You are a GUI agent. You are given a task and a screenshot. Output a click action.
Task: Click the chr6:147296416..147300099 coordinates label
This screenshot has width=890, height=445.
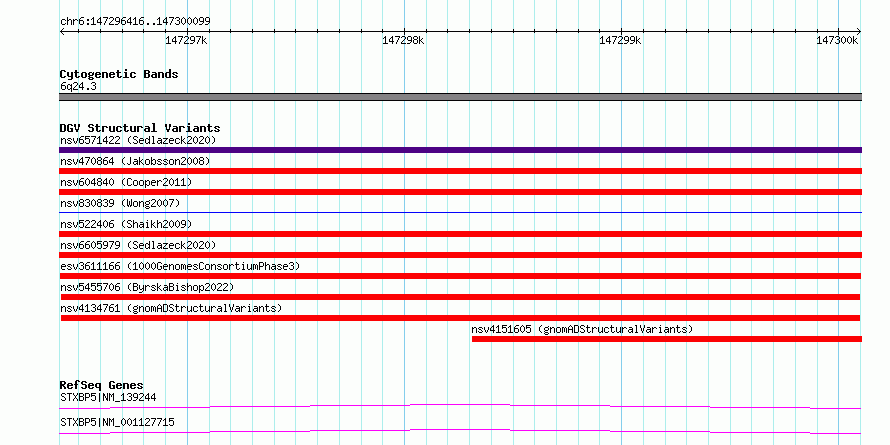[135, 22]
